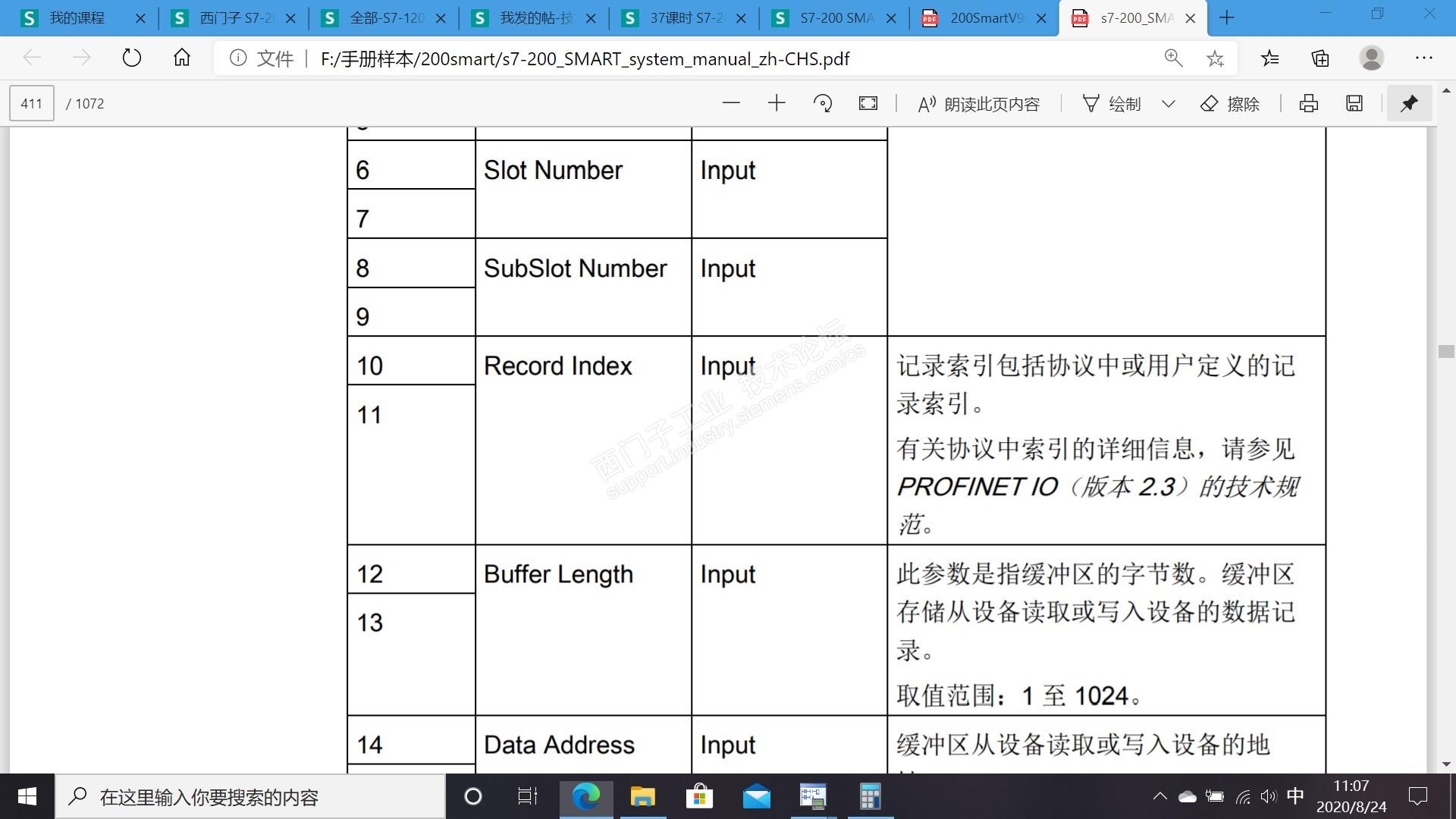Activate the Draw (绘制) tool
1456x819 pixels.
tap(1112, 104)
